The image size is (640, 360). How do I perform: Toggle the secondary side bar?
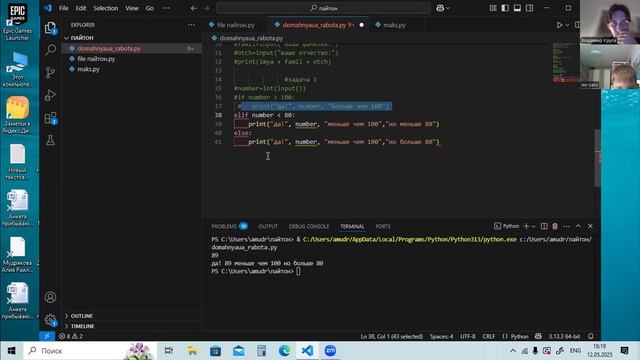529,8
